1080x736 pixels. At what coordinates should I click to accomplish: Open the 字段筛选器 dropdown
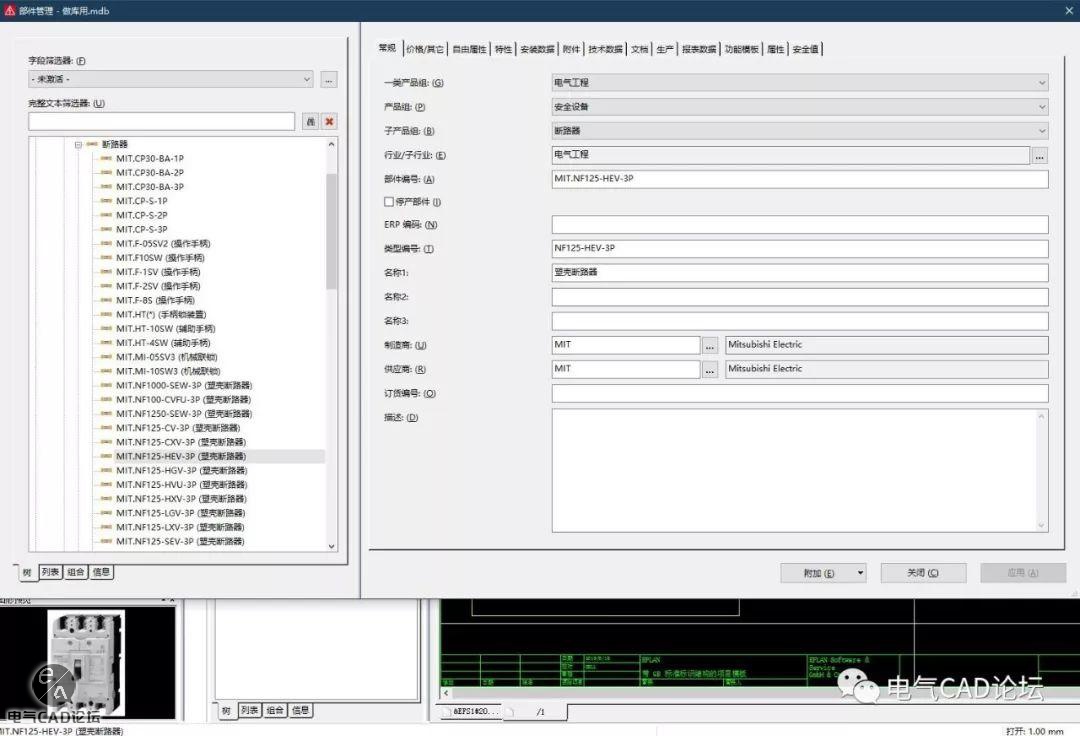pyautogui.click(x=171, y=80)
